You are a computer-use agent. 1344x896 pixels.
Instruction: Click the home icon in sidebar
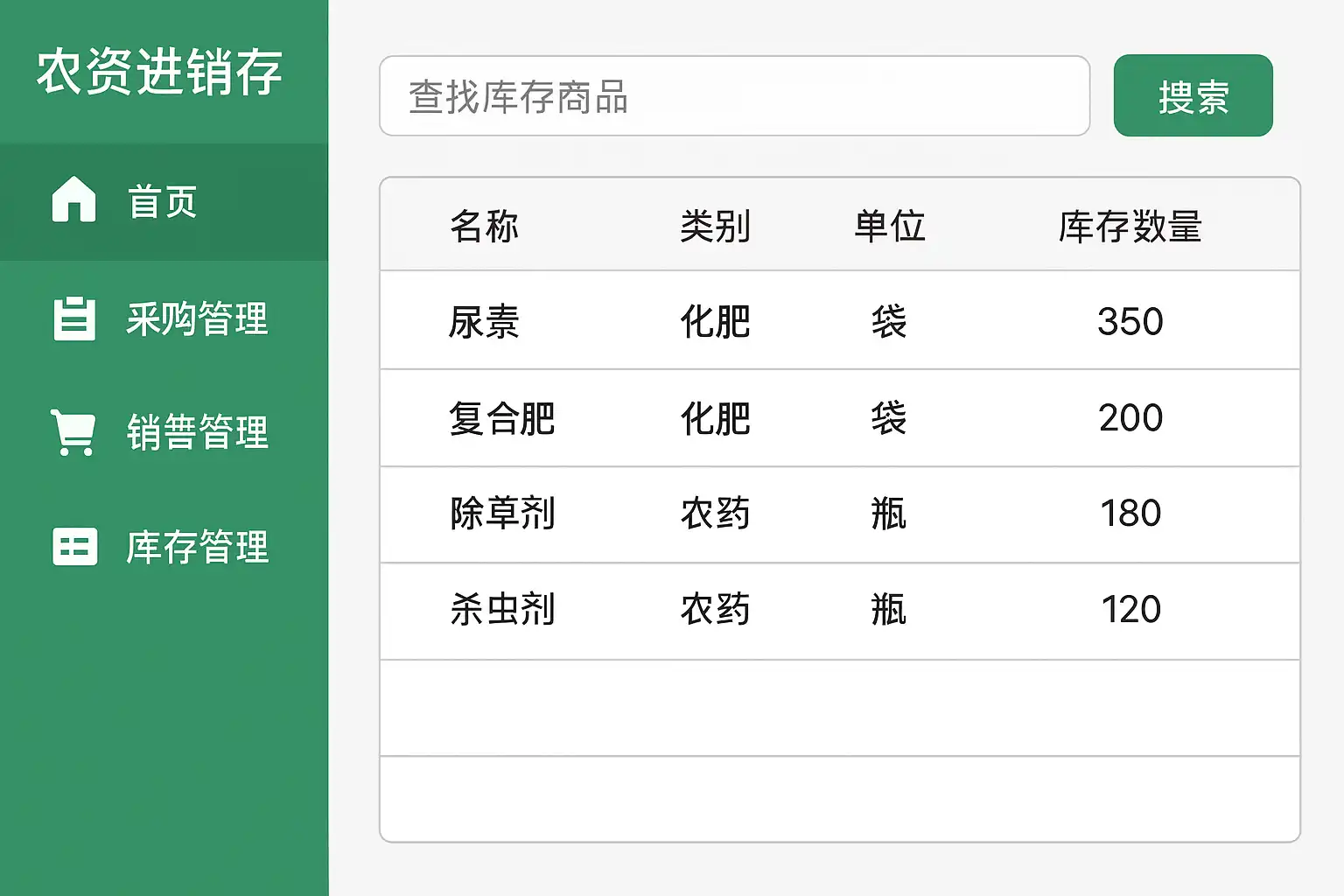73,199
